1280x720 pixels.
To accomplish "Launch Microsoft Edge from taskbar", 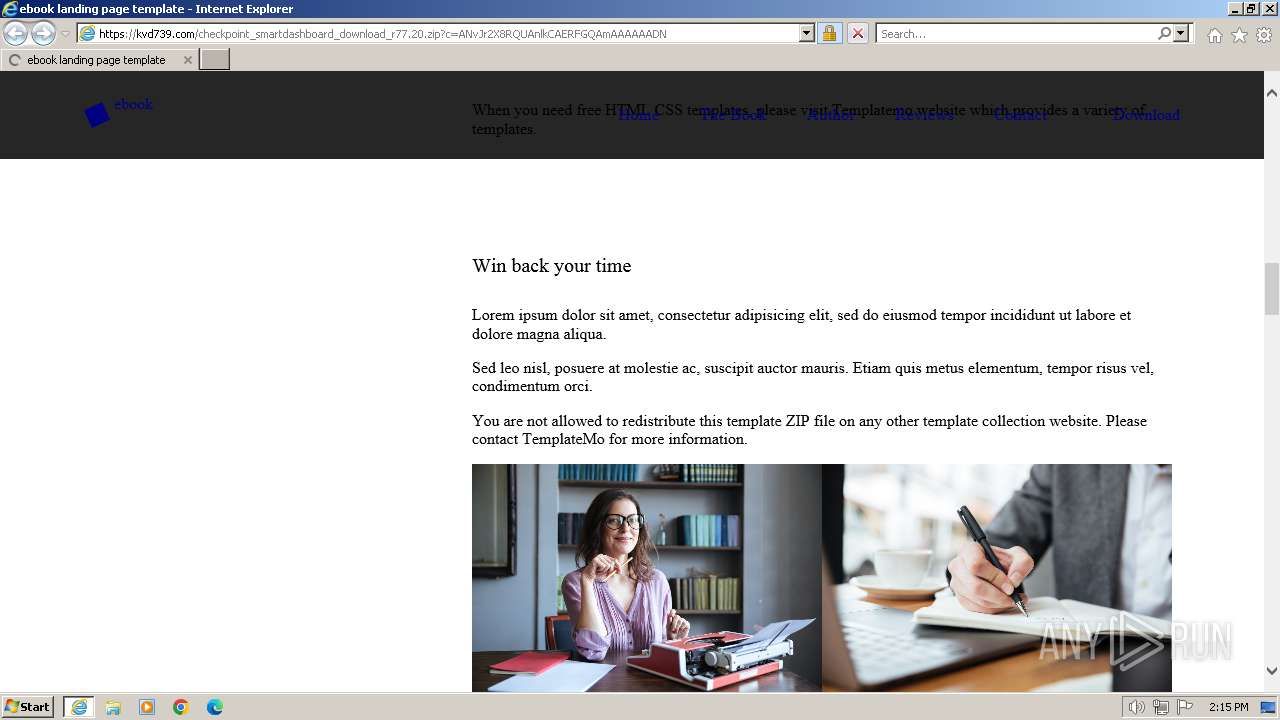I will (215, 707).
